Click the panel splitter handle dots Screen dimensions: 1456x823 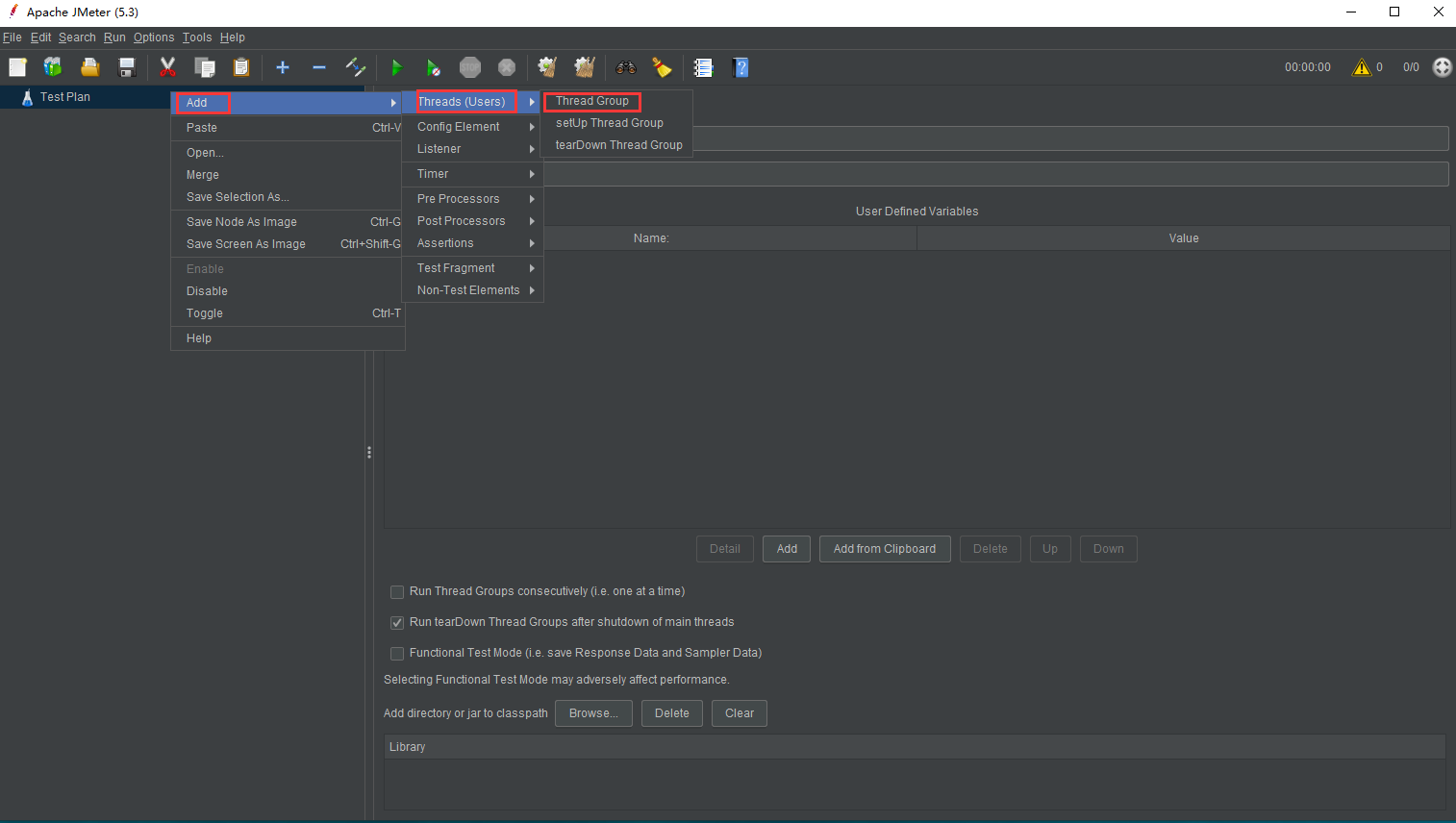[369, 452]
